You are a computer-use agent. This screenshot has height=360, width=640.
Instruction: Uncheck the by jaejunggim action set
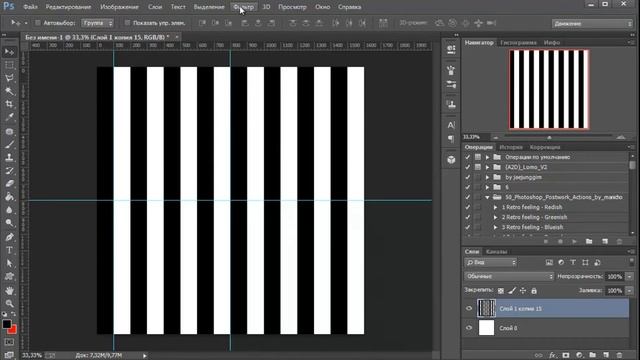pos(468,177)
